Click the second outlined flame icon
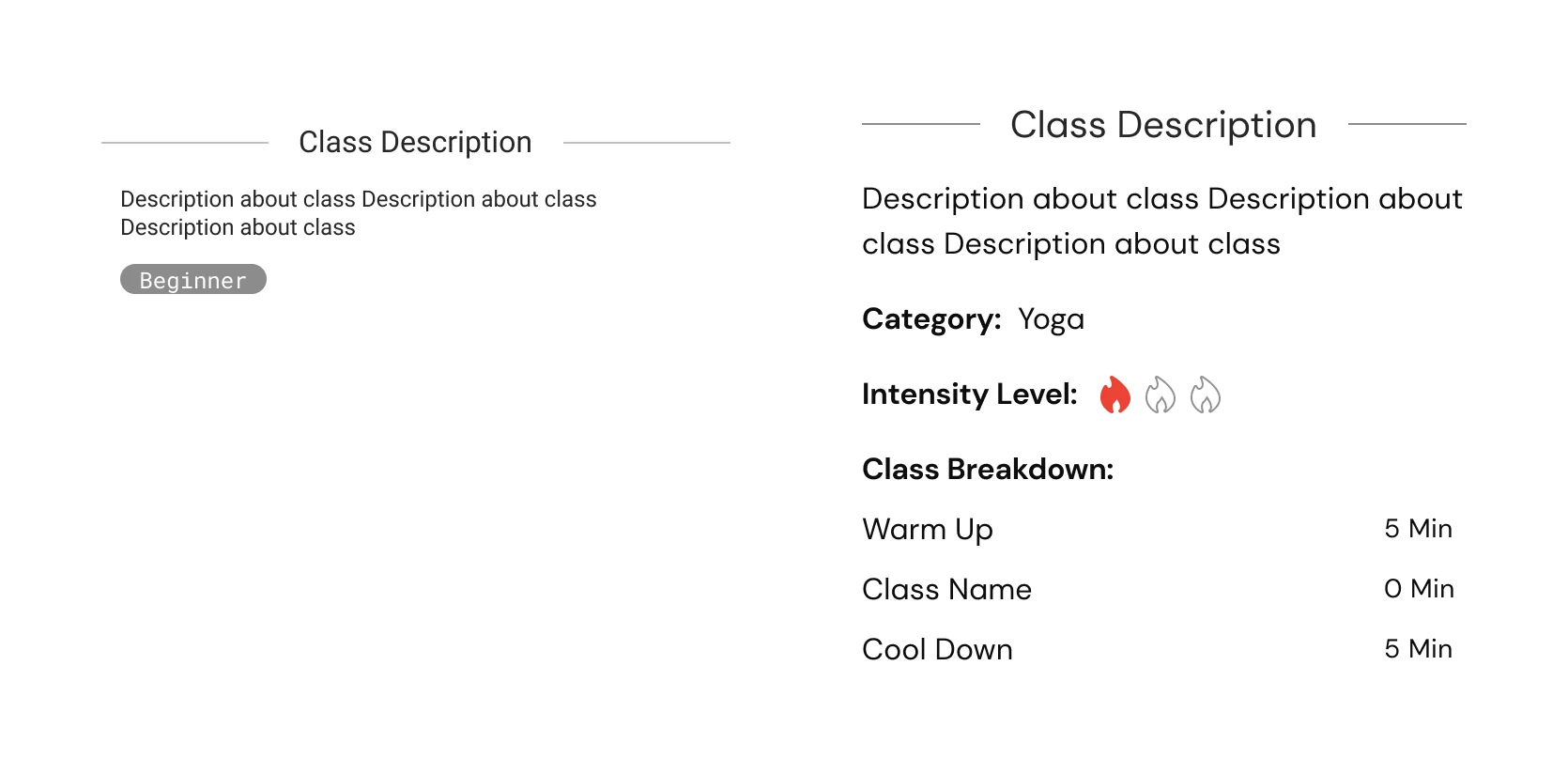 tap(1160, 395)
